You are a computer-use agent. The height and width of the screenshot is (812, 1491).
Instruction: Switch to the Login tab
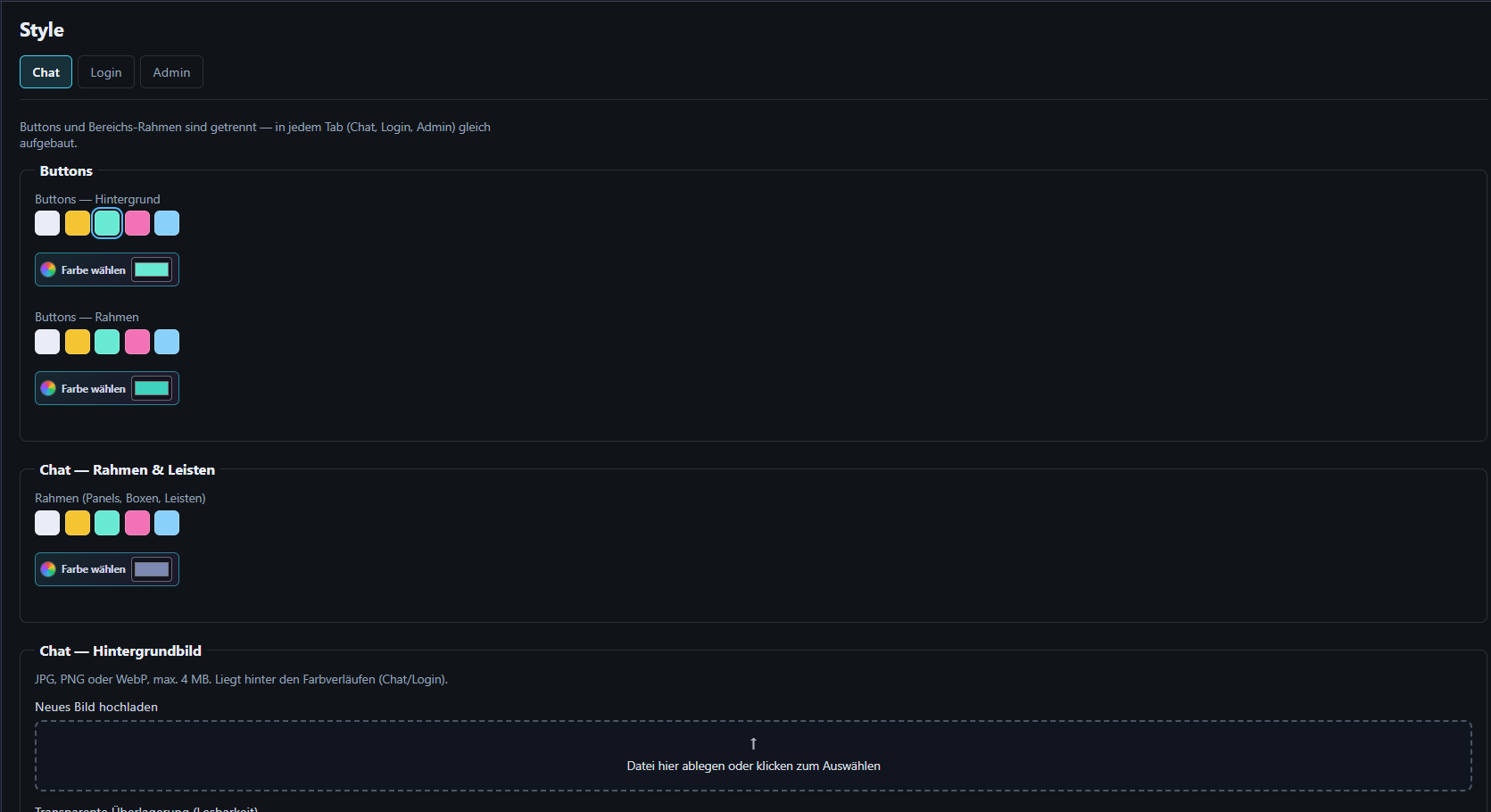click(106, 72)
